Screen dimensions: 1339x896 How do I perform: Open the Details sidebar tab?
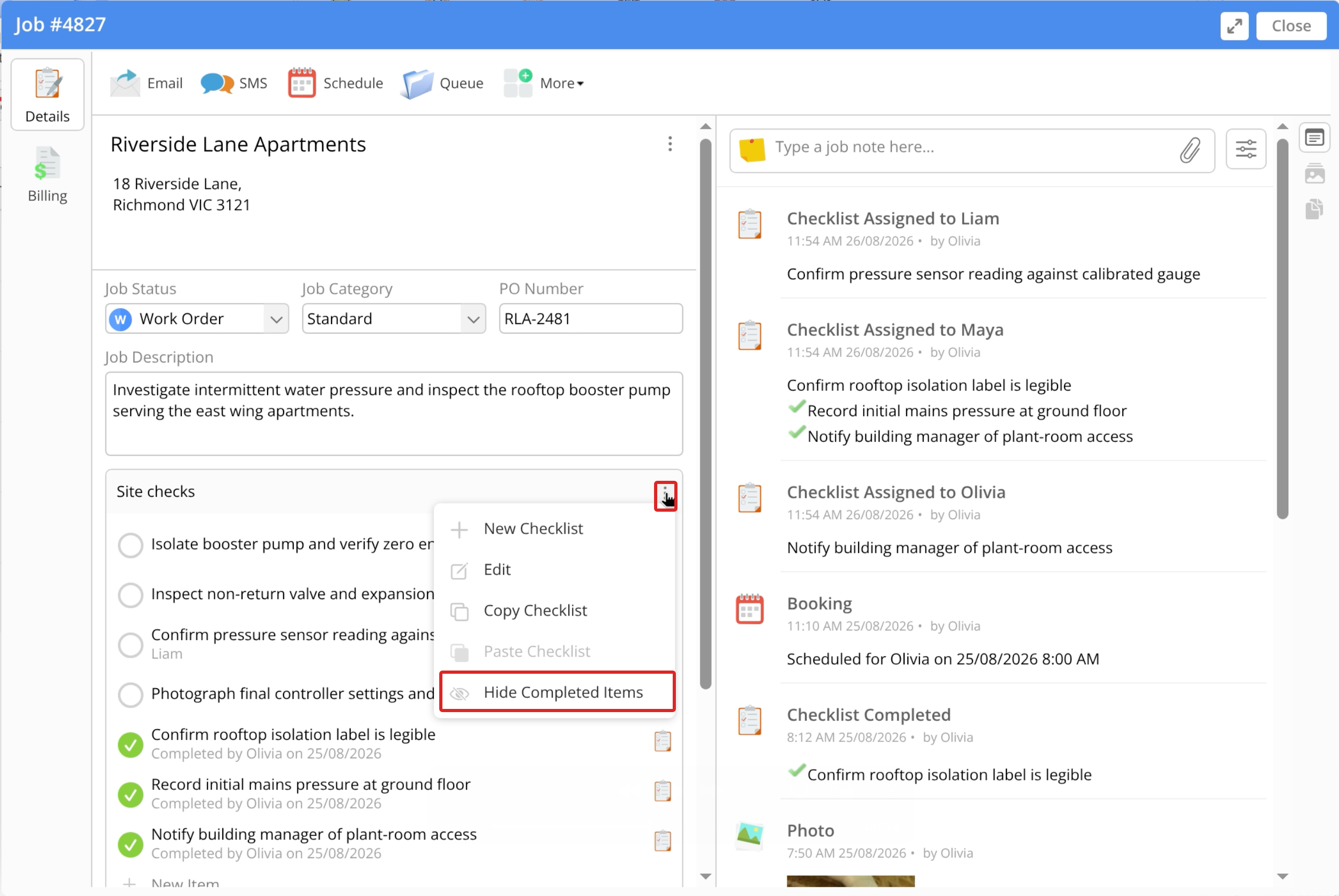point(47,94)
